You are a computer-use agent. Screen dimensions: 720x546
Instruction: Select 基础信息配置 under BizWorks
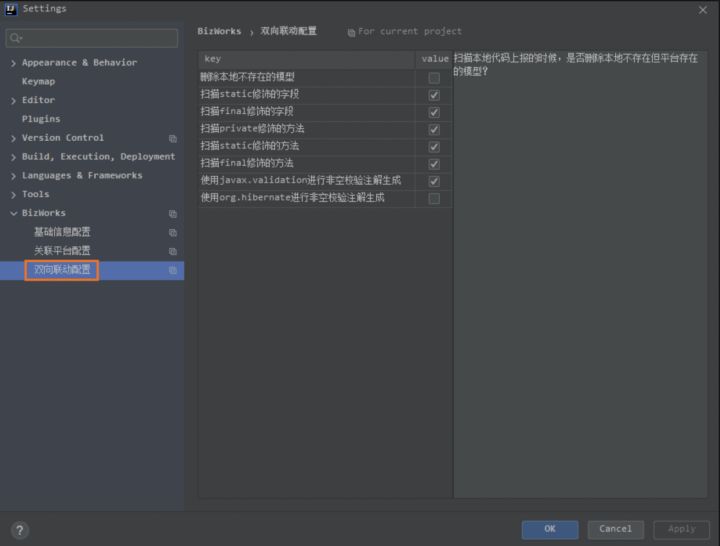click(x=62, y=232)
